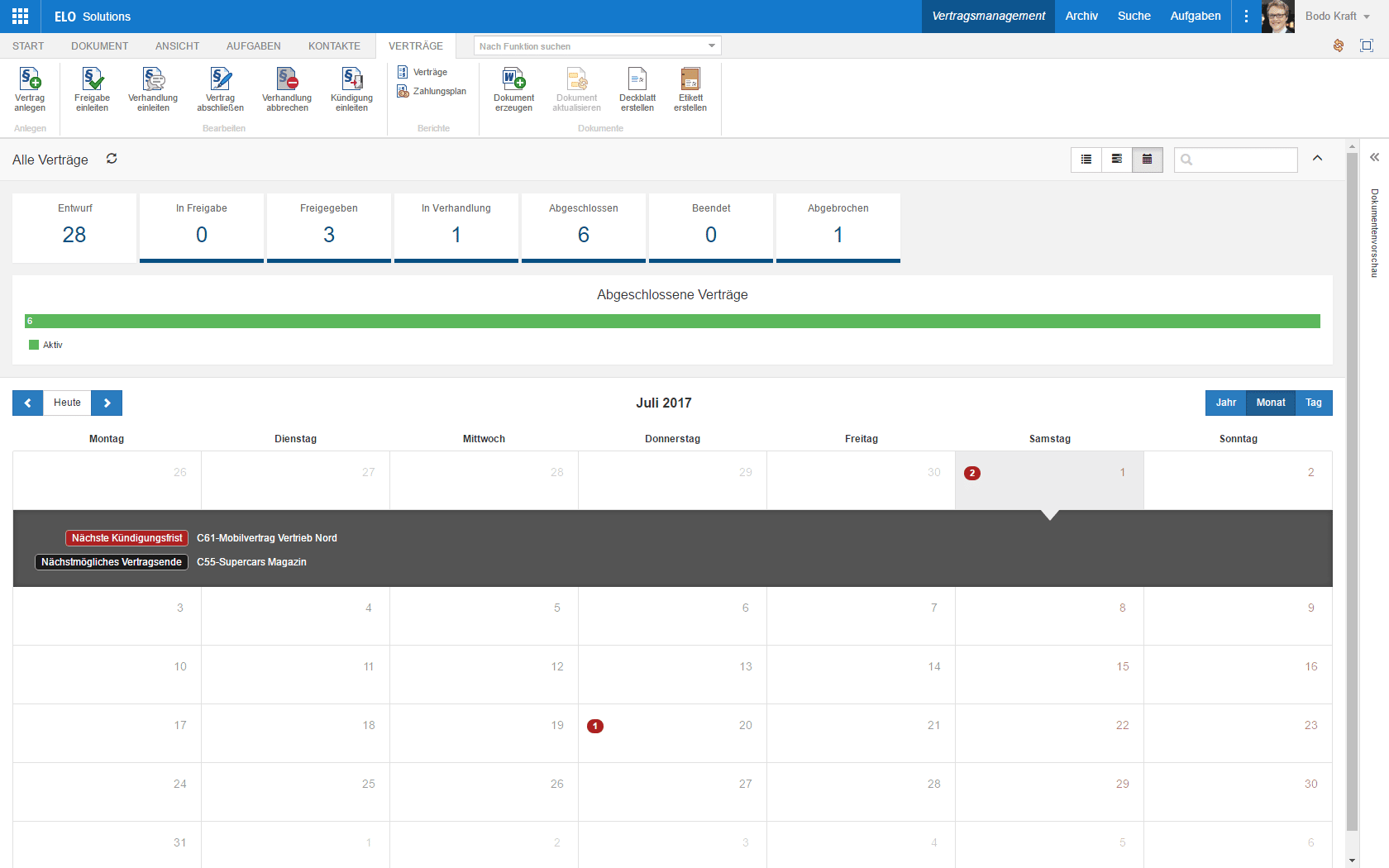
Task: Open the KONTAKTE ribbon tab
Action: (x=334, y=46)
